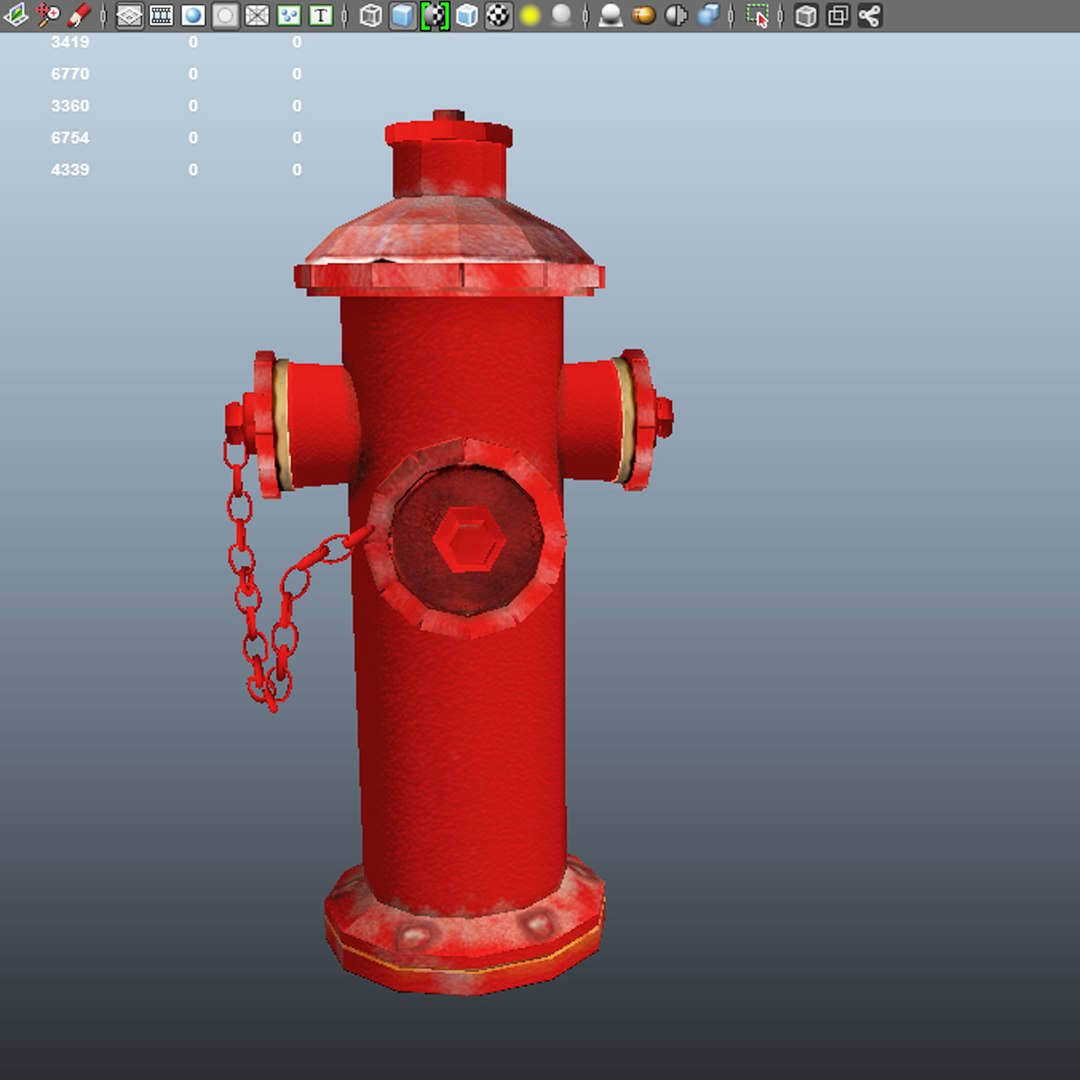
Task: Toggle X-ray joints icon
Action: 870,15
